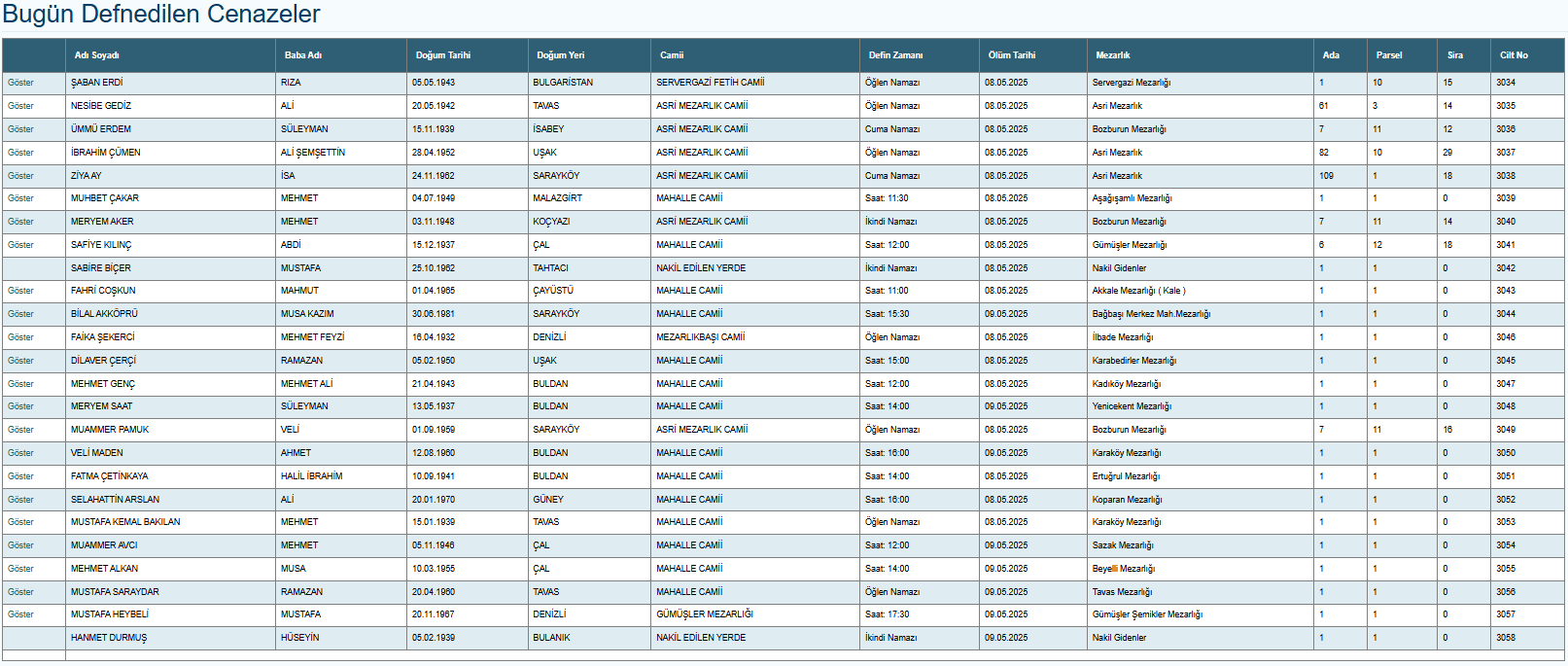Click the Bugün Defnedilen Cenazeler heading
Image resolution: width=1568 pixels, height=666 pixels.
click(161, 15)
